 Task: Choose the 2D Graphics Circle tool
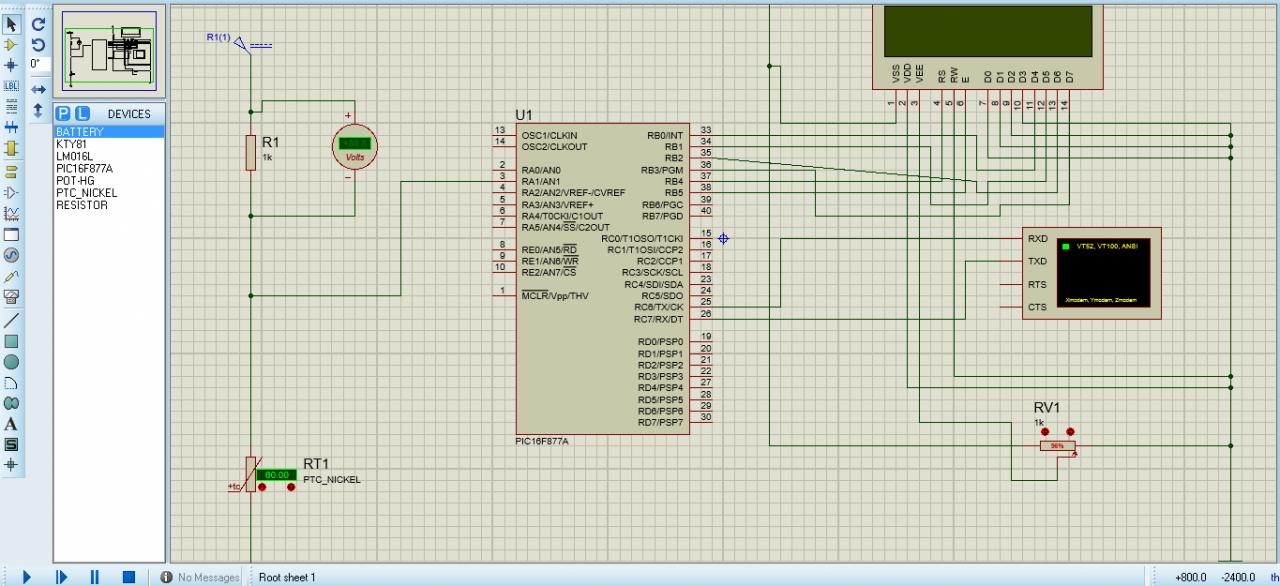click(13, 362)
